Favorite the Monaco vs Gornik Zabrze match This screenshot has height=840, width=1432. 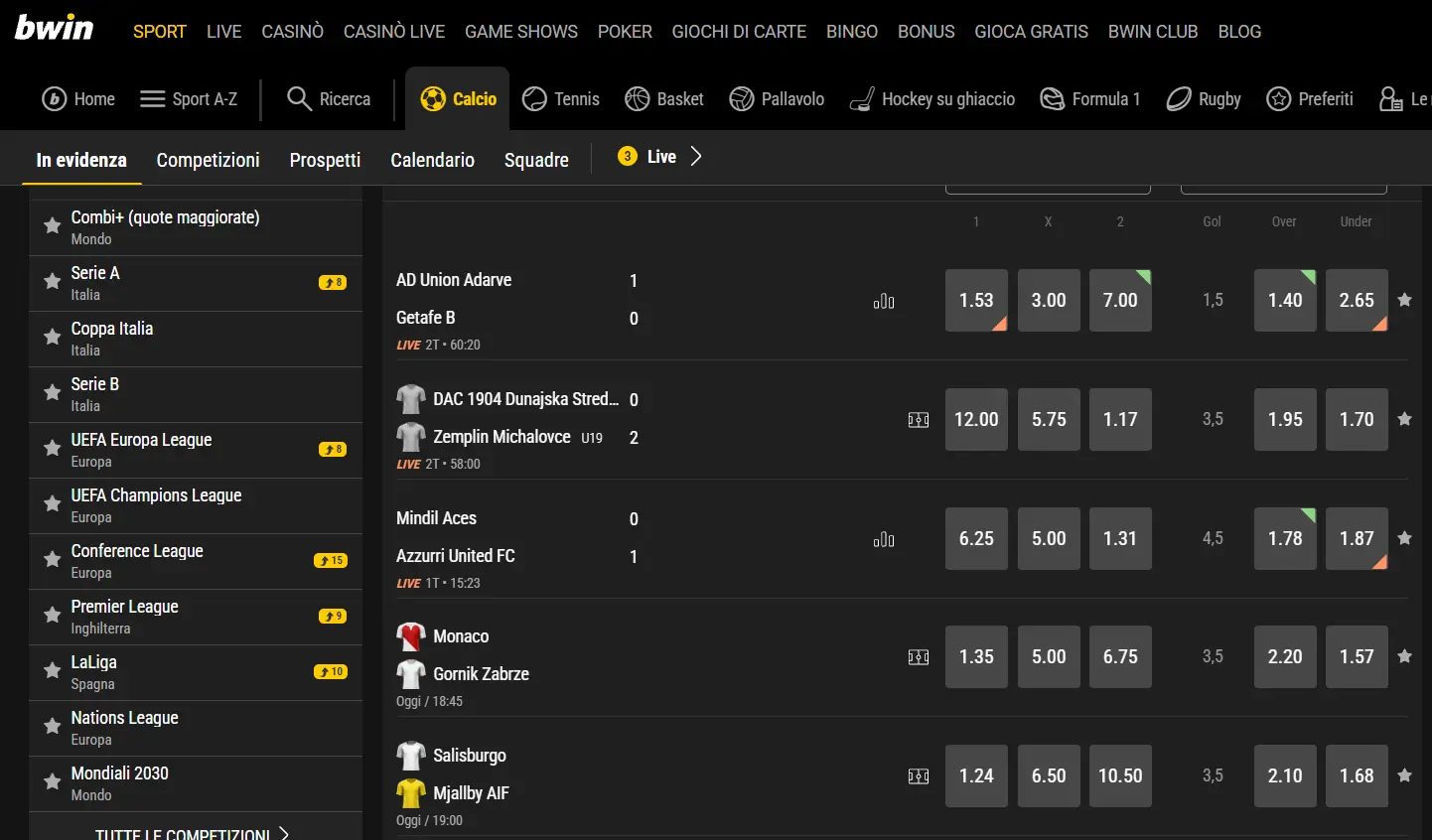click(x=1404, y=656)
